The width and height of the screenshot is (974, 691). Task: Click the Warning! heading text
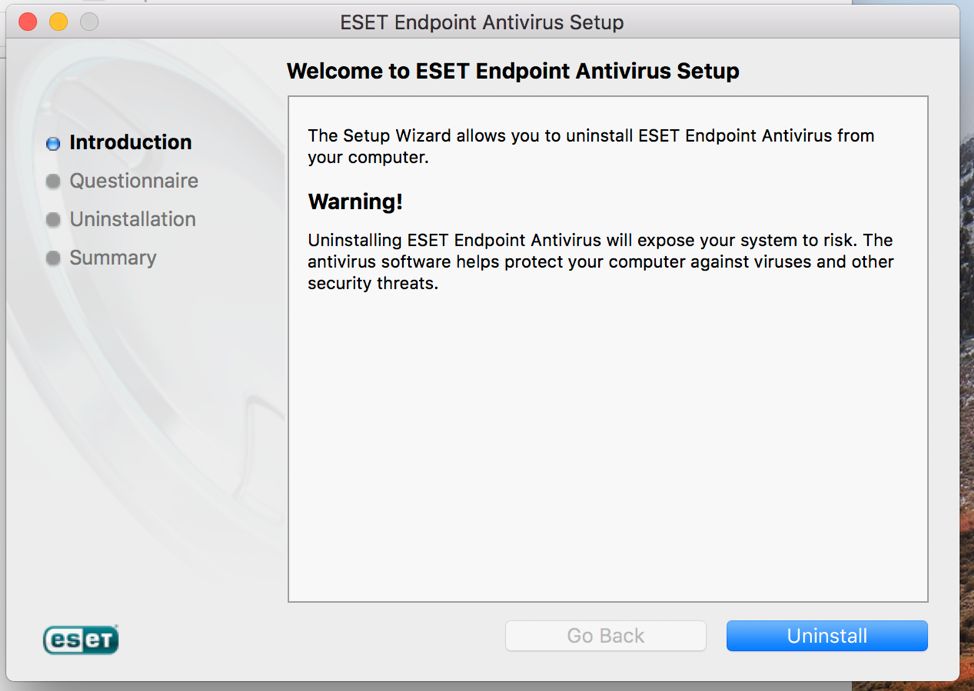(355, 202)
